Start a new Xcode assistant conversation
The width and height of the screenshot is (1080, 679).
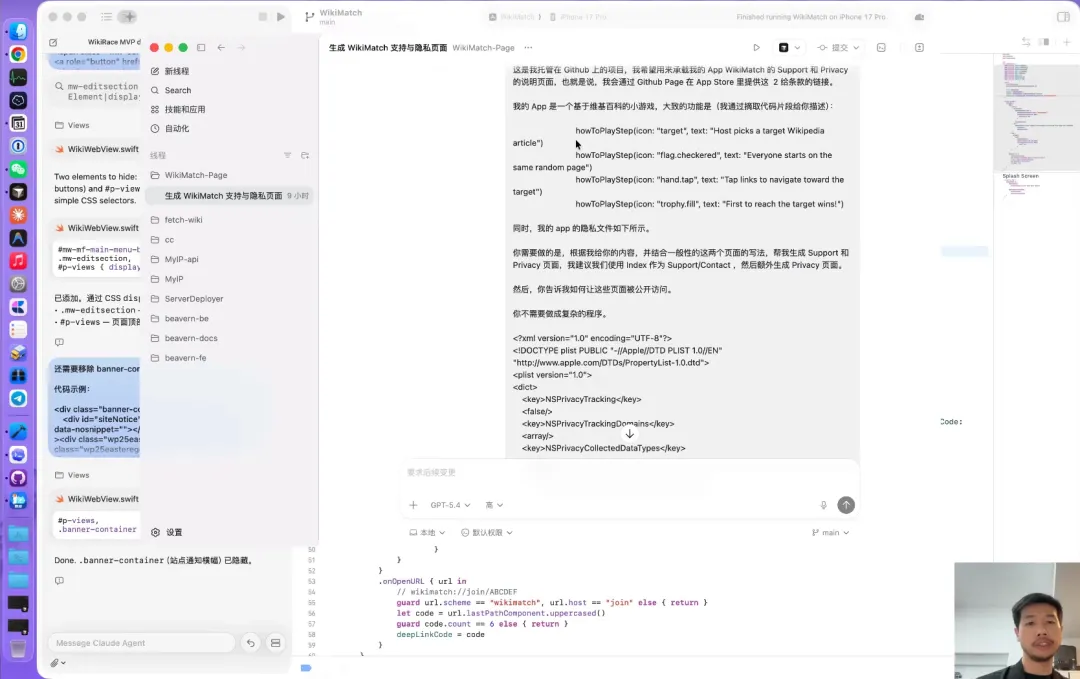53,42
